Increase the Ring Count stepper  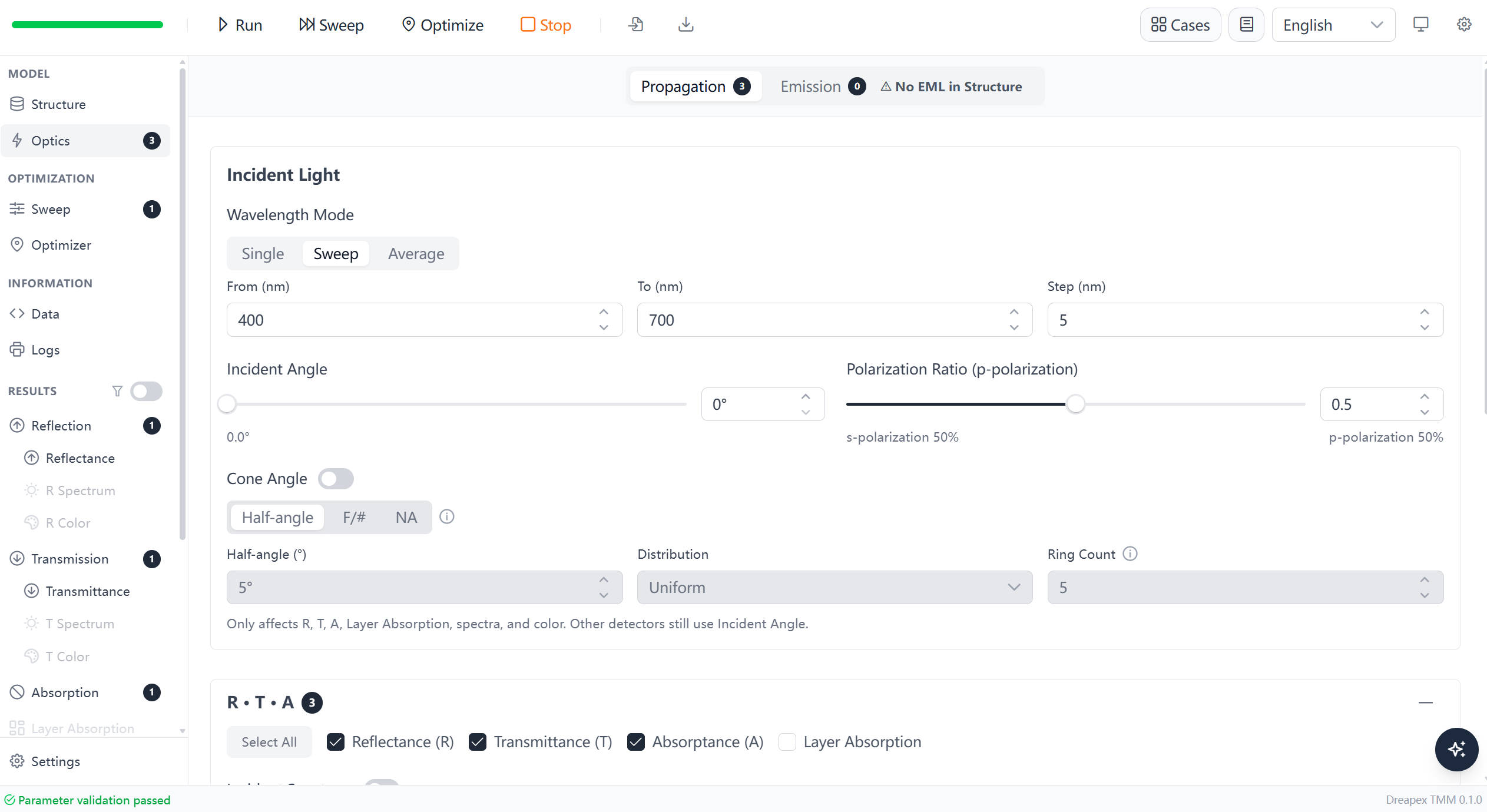tap(1425, 580)
